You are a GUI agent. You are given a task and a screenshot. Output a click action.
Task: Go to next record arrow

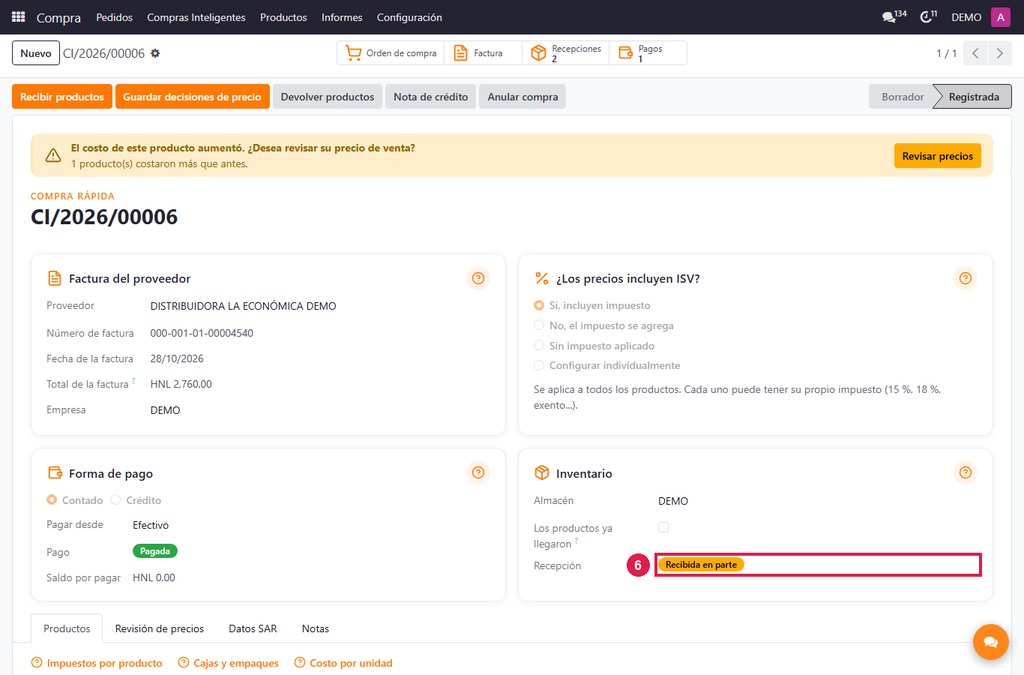pyautogui.click(x=999, y=54)
